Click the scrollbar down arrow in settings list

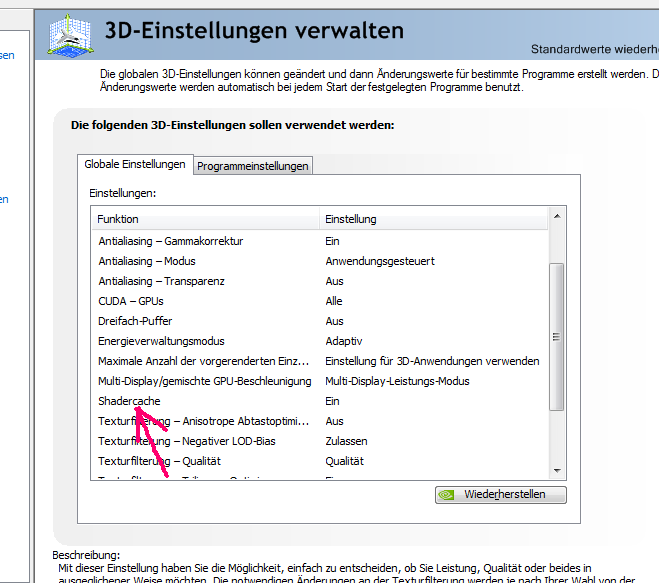click(557, 471)
